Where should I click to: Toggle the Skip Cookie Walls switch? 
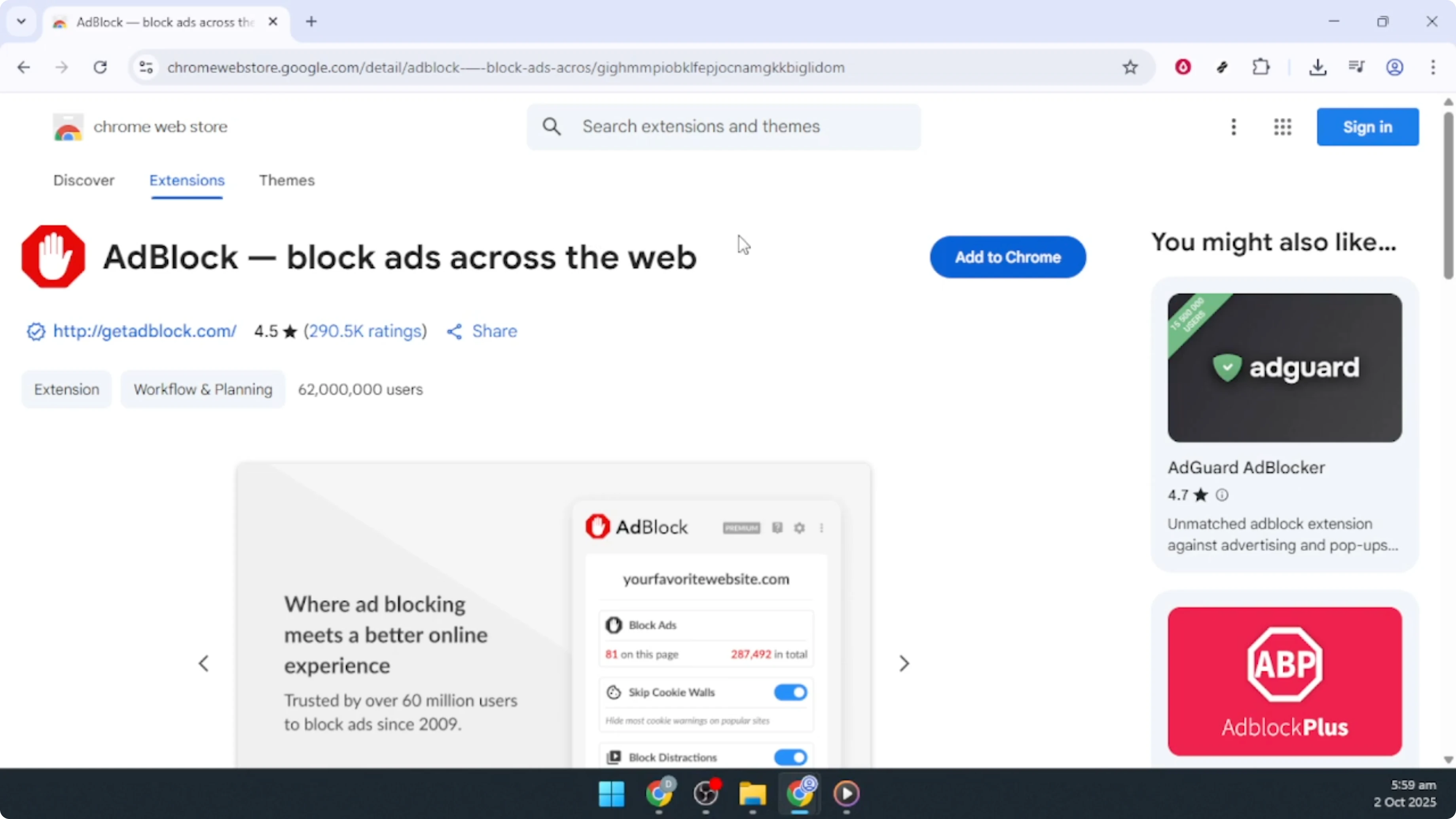[x=790, y=692]
